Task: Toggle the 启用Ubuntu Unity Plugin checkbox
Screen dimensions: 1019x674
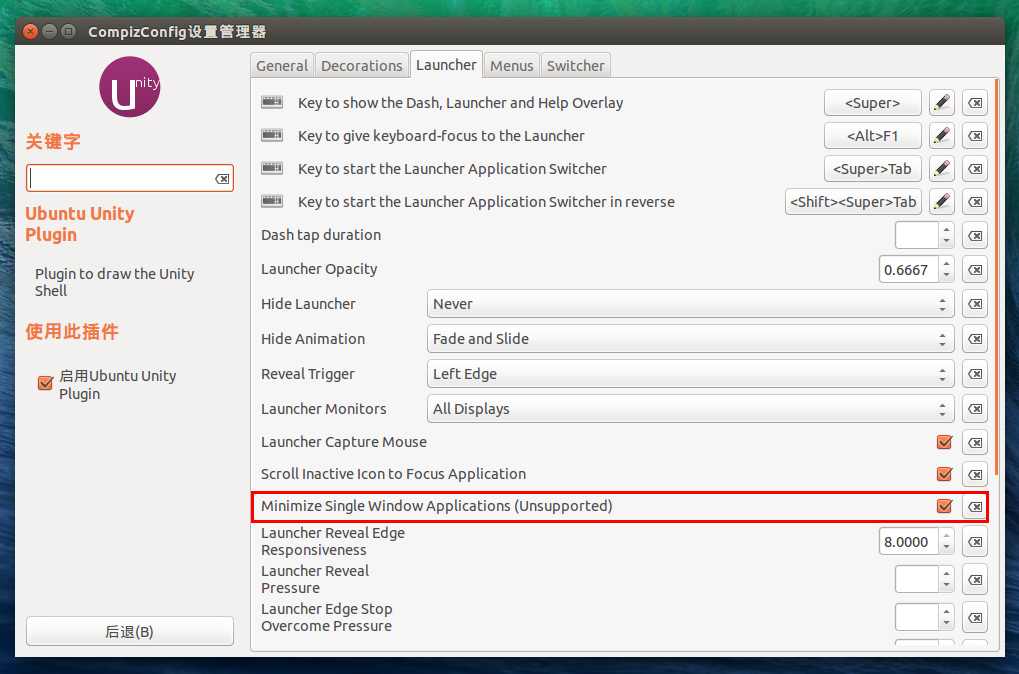Action: point(45,383)
